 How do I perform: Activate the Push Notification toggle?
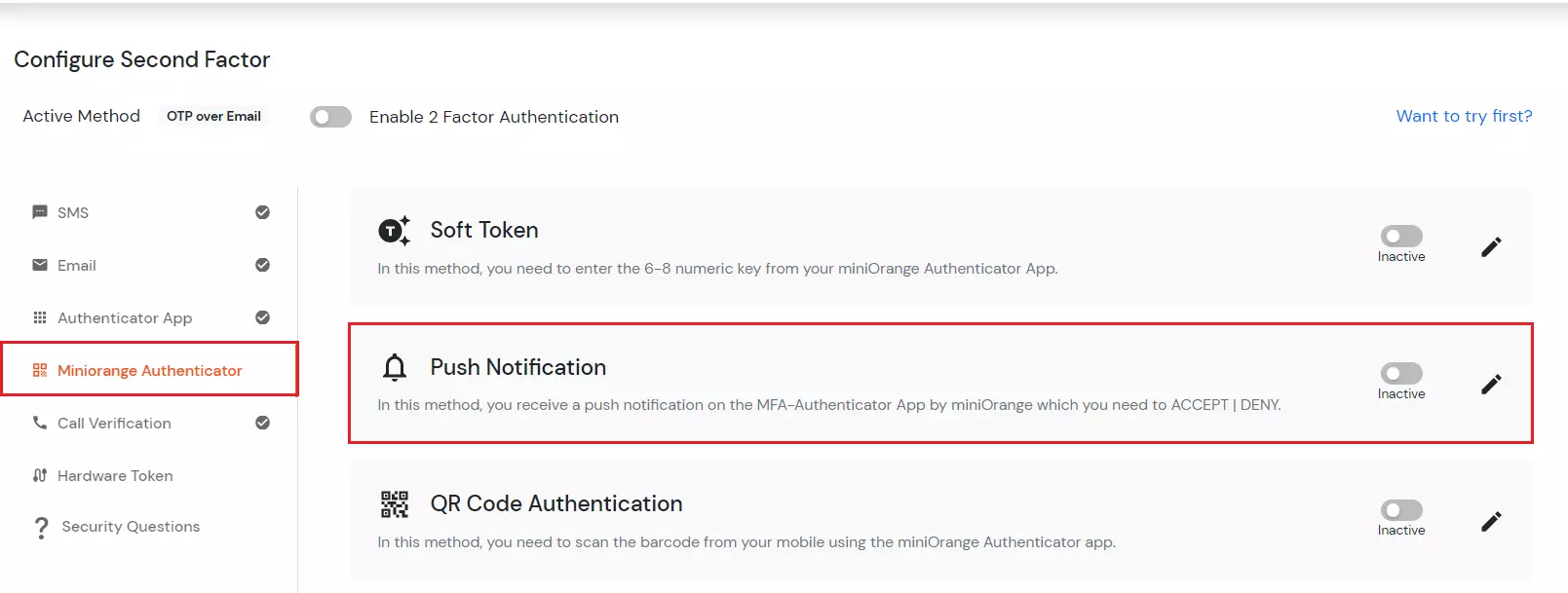[x=1400, y=373]
